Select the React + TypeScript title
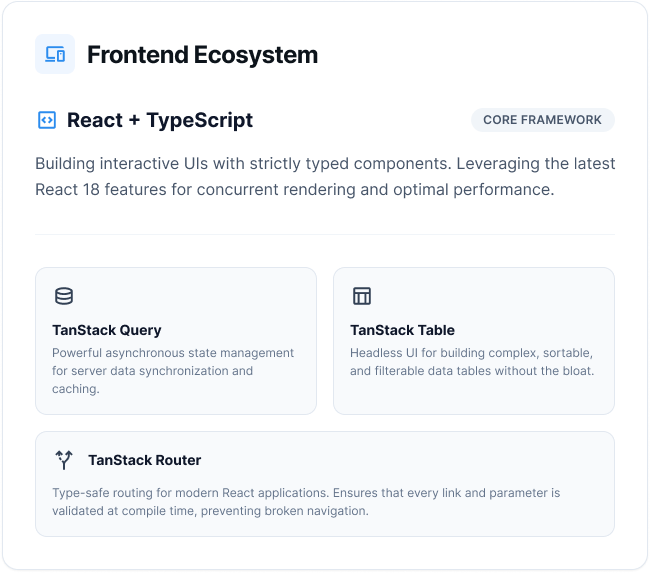 coord(160,120)
